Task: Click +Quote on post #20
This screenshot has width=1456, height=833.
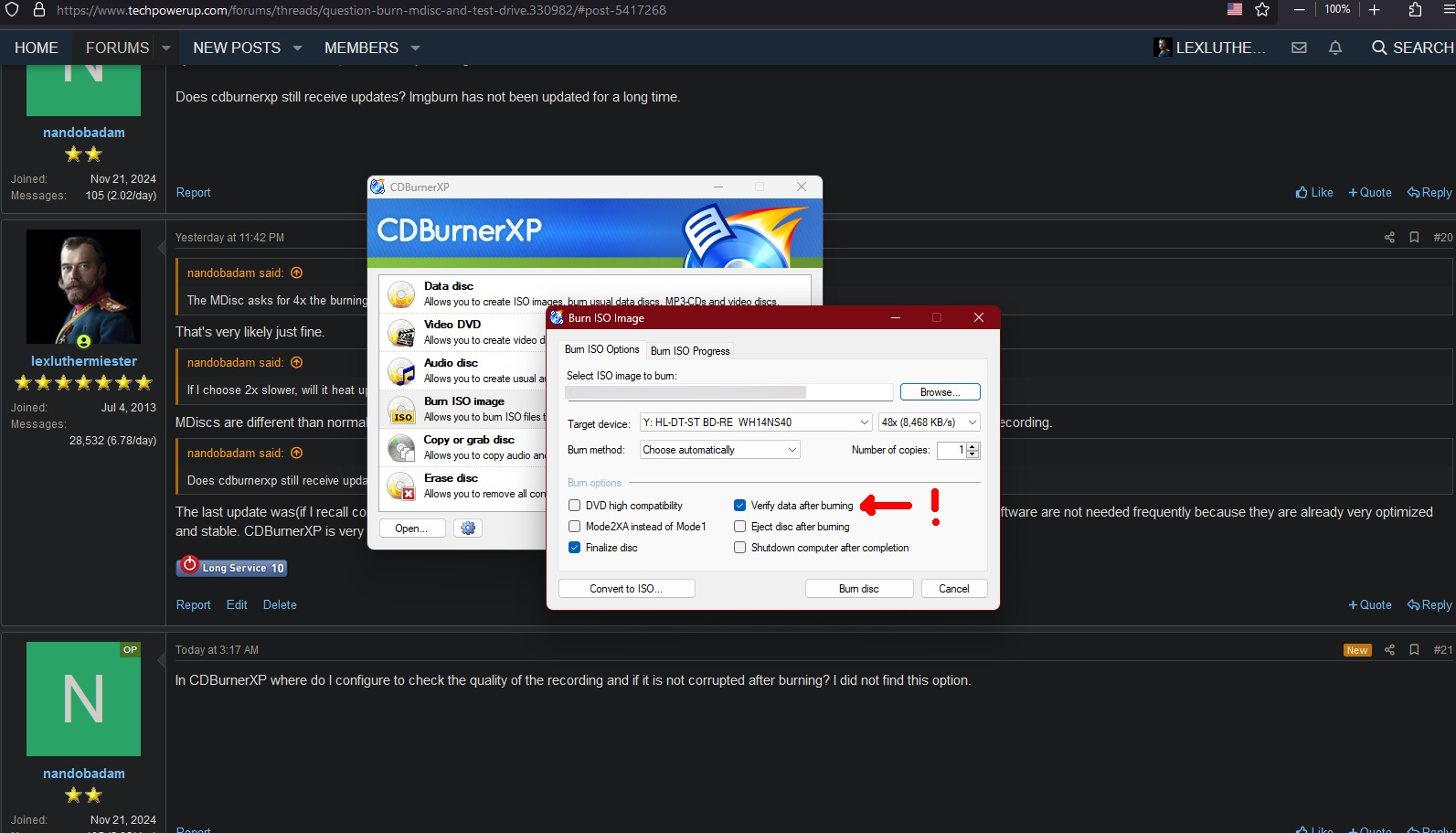Action: [1370, 605]
